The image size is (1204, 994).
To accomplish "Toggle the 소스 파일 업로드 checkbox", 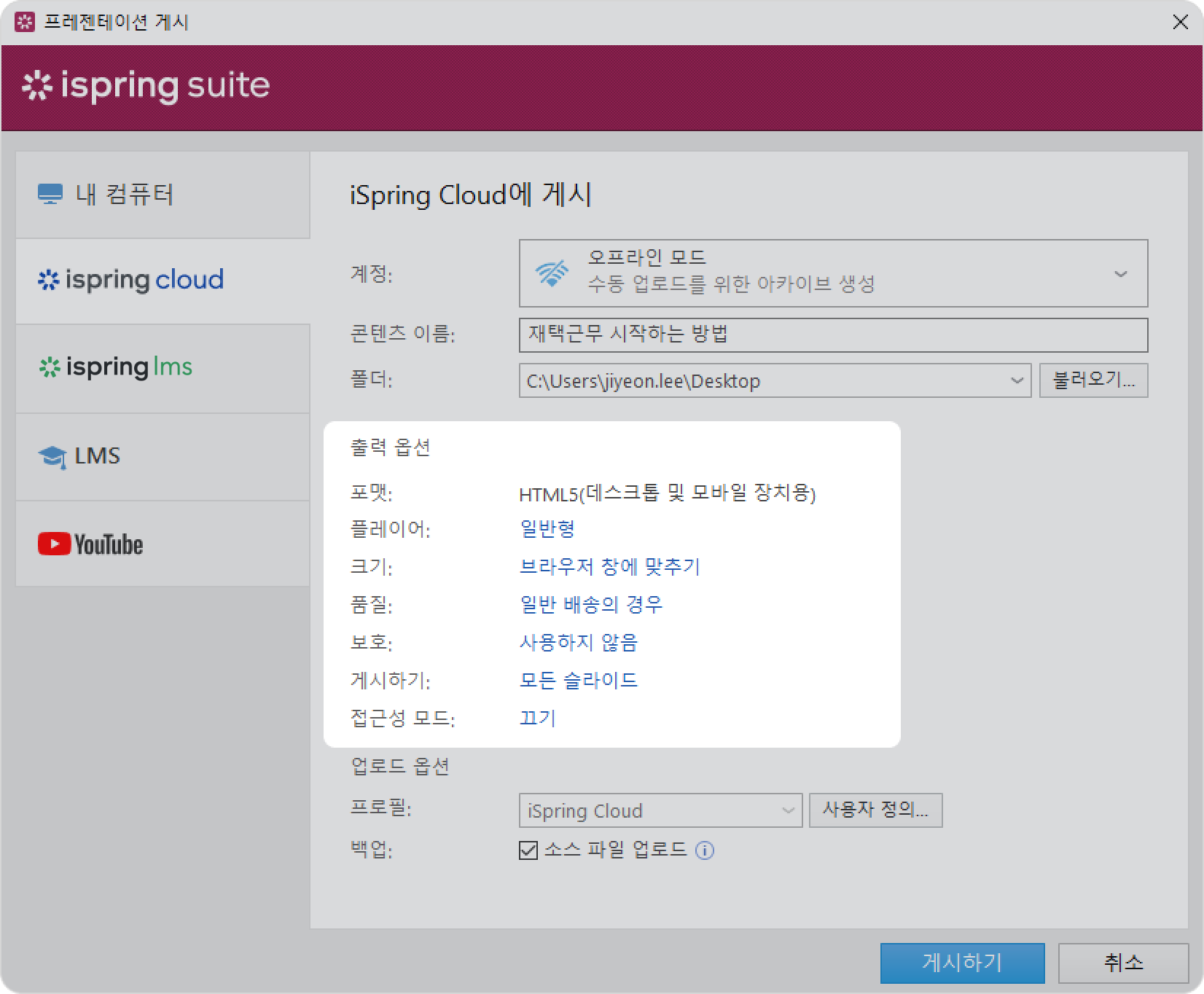I will pyautogui.click(x=528, y=850).
